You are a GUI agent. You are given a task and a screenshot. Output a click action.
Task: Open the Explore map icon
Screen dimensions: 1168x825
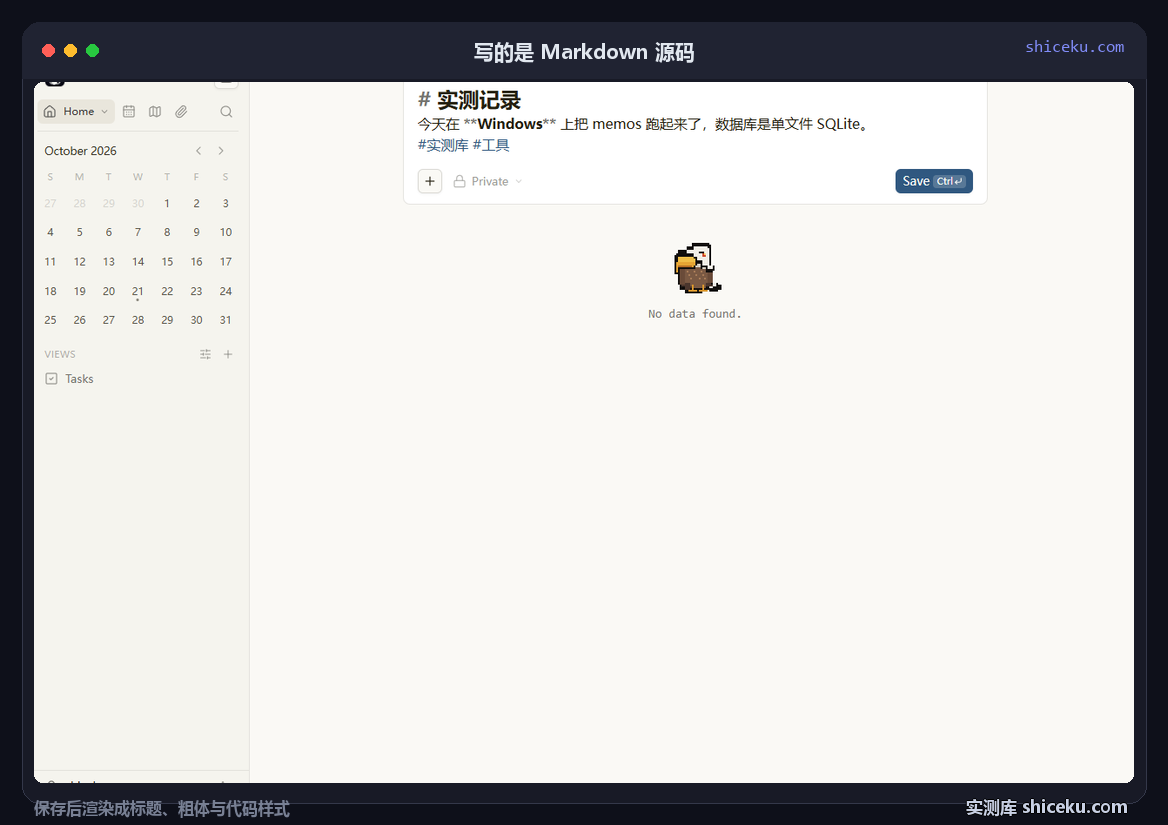coord(155,112)
